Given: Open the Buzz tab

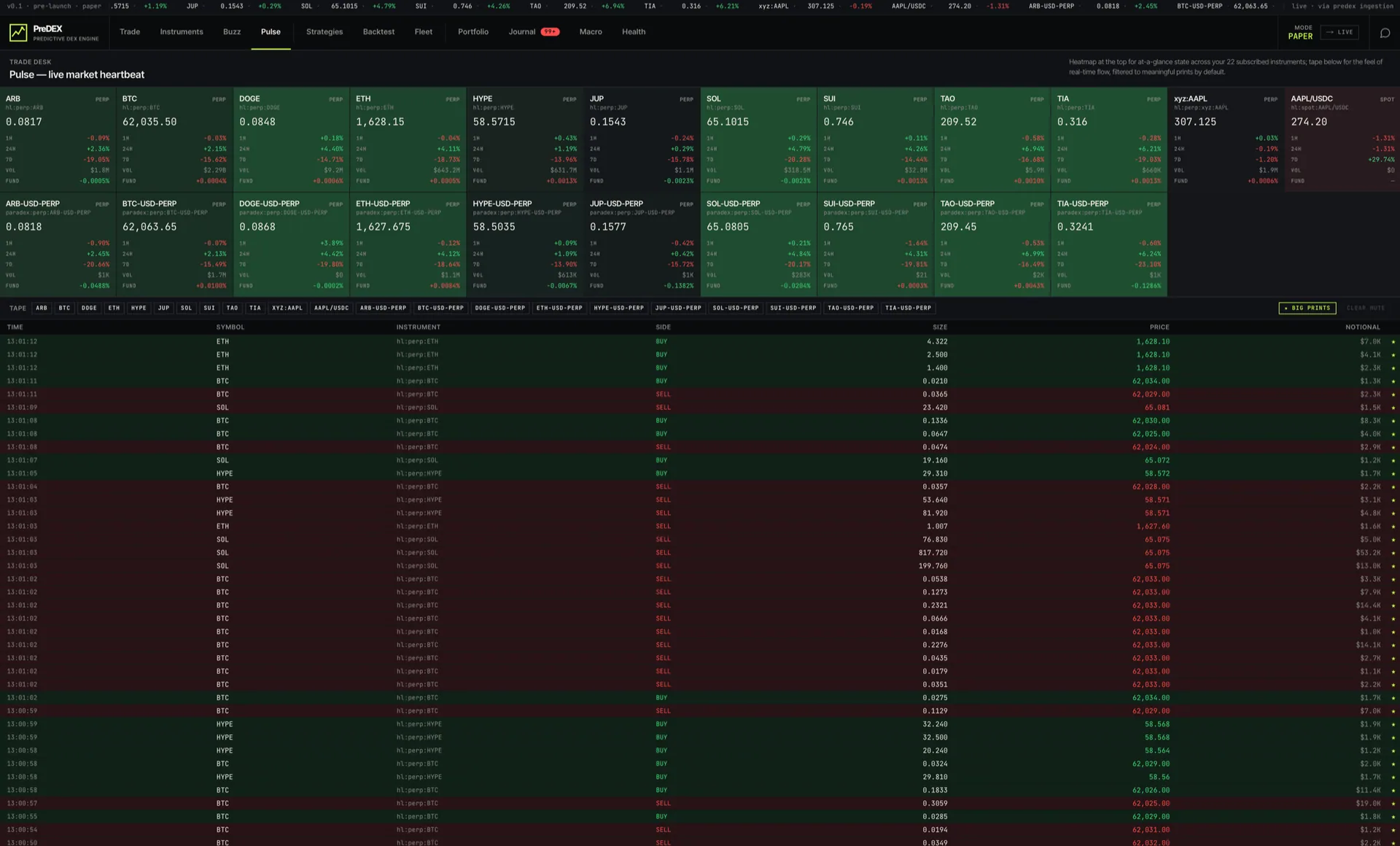Looking at the screenshot, I should [x=232, y=32].
